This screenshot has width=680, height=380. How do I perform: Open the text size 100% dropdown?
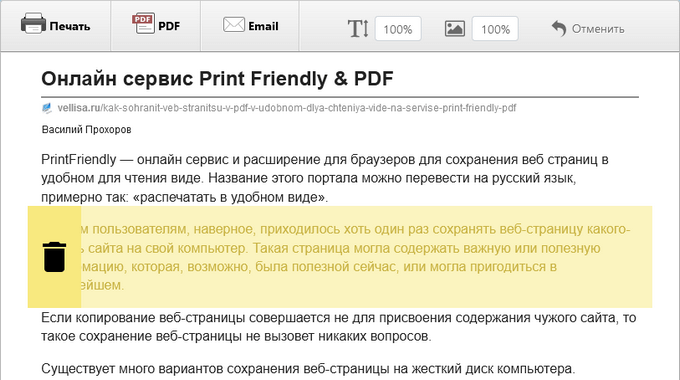[x=398, y=29]
